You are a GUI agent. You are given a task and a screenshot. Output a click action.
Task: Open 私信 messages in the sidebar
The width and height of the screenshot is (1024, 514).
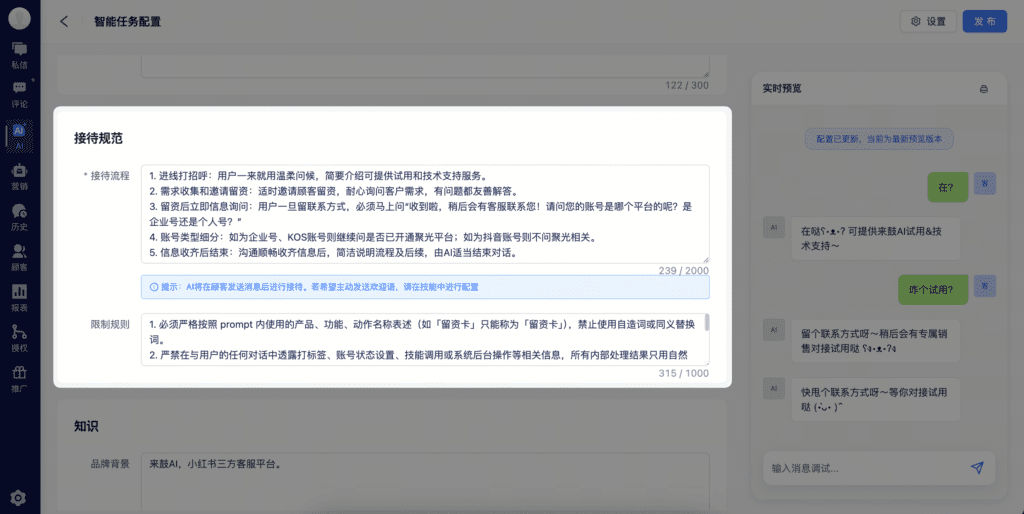point(19,54)
